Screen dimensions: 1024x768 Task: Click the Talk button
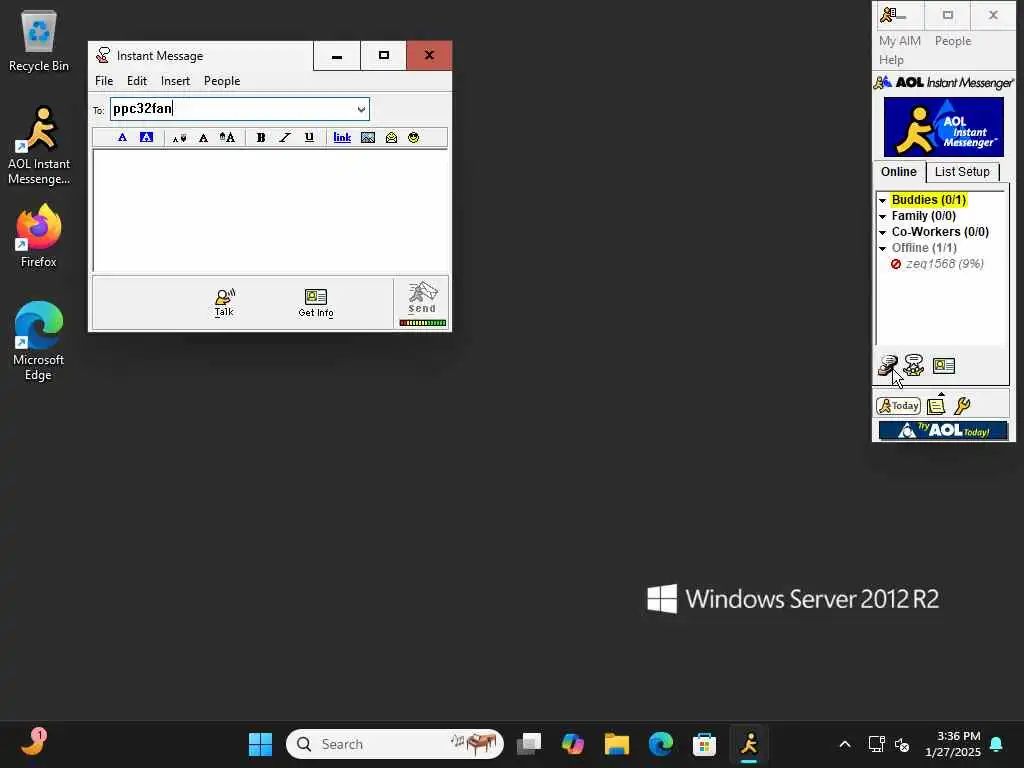224,303
